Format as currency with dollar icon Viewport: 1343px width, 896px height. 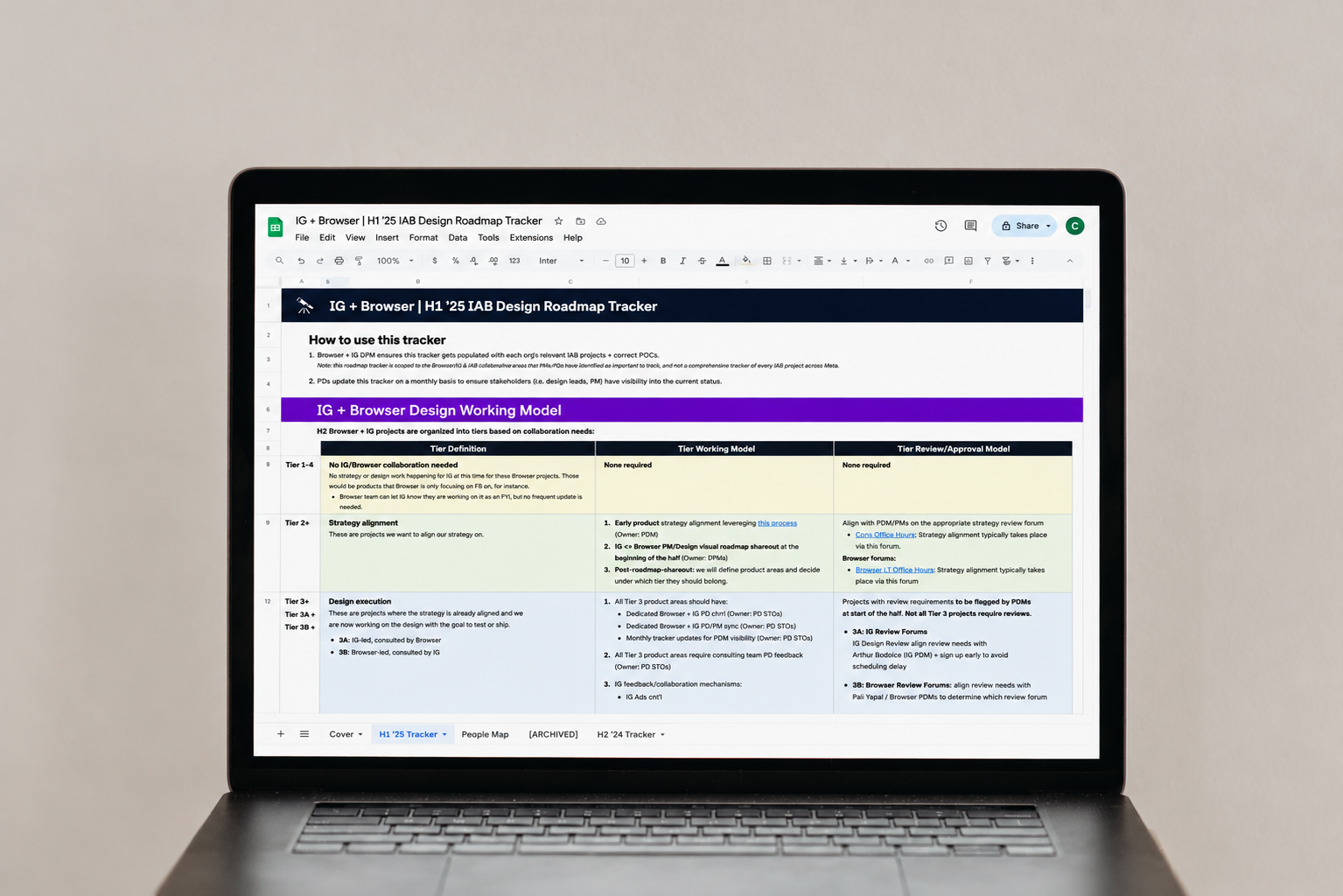click(x=435, y=261)
